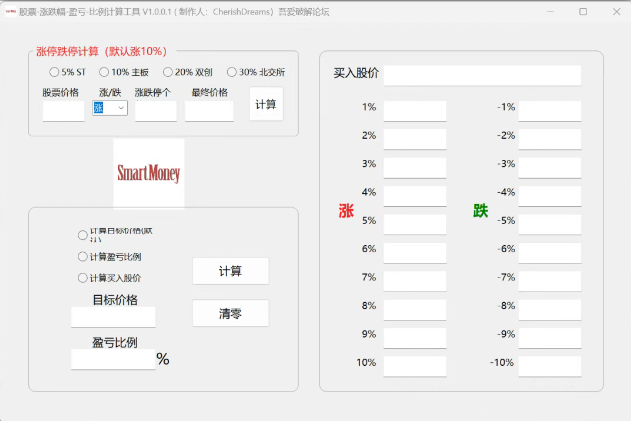Select the 5% ST radio option

(55, 72)
